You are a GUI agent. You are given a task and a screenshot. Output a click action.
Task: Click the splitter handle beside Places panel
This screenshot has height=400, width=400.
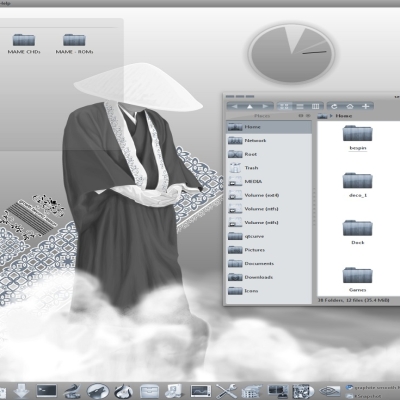314,207
